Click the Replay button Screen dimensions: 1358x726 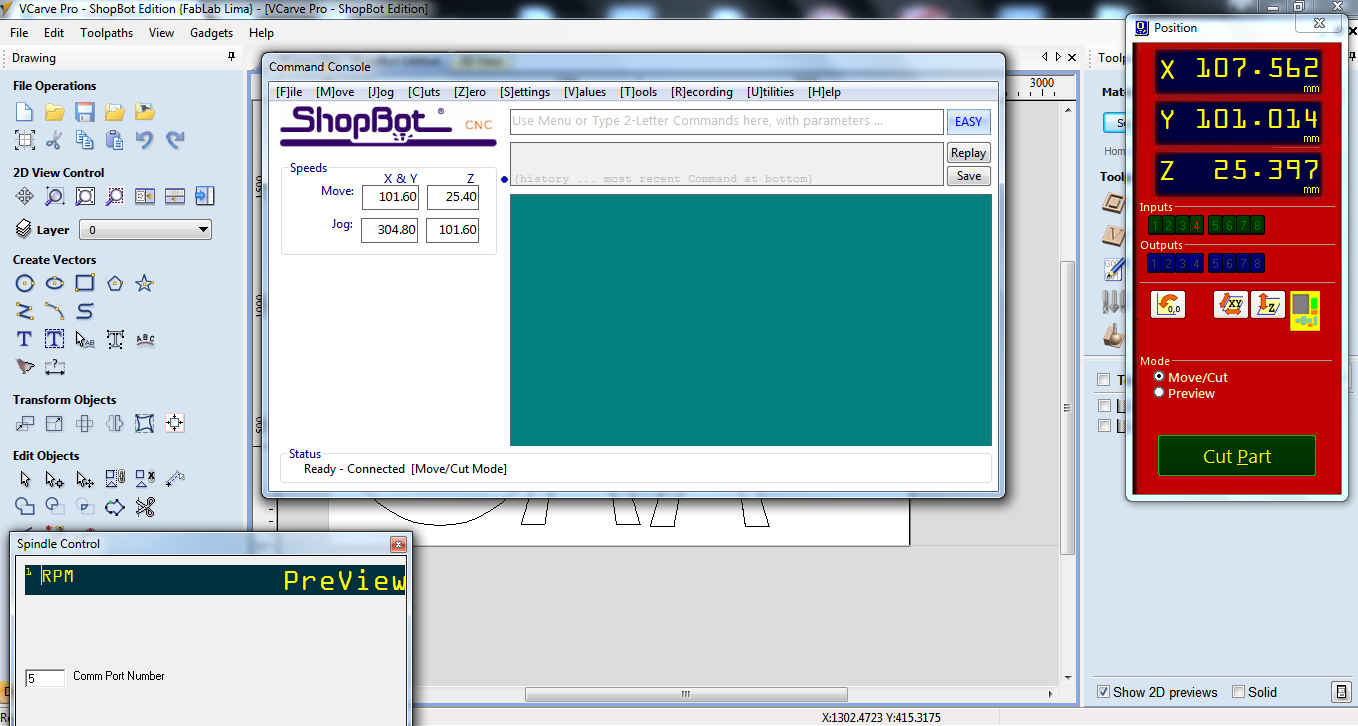point(968,153)
